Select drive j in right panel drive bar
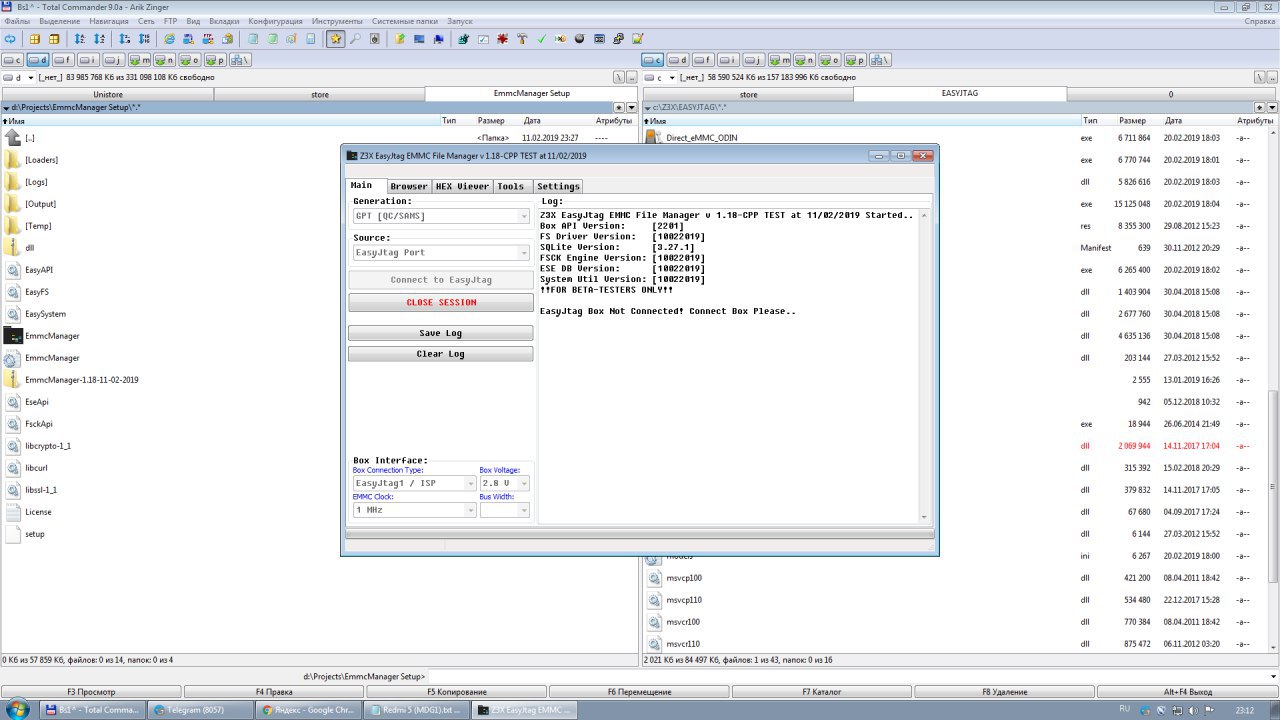Viewport: 1280px width, 720px height. pos(753,60)
